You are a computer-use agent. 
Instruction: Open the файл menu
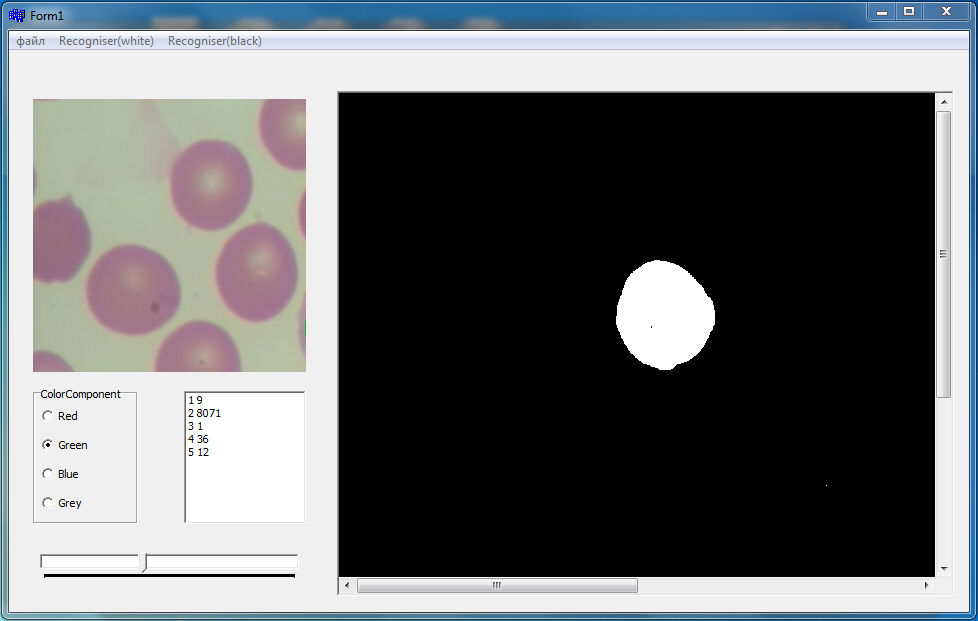31,41
